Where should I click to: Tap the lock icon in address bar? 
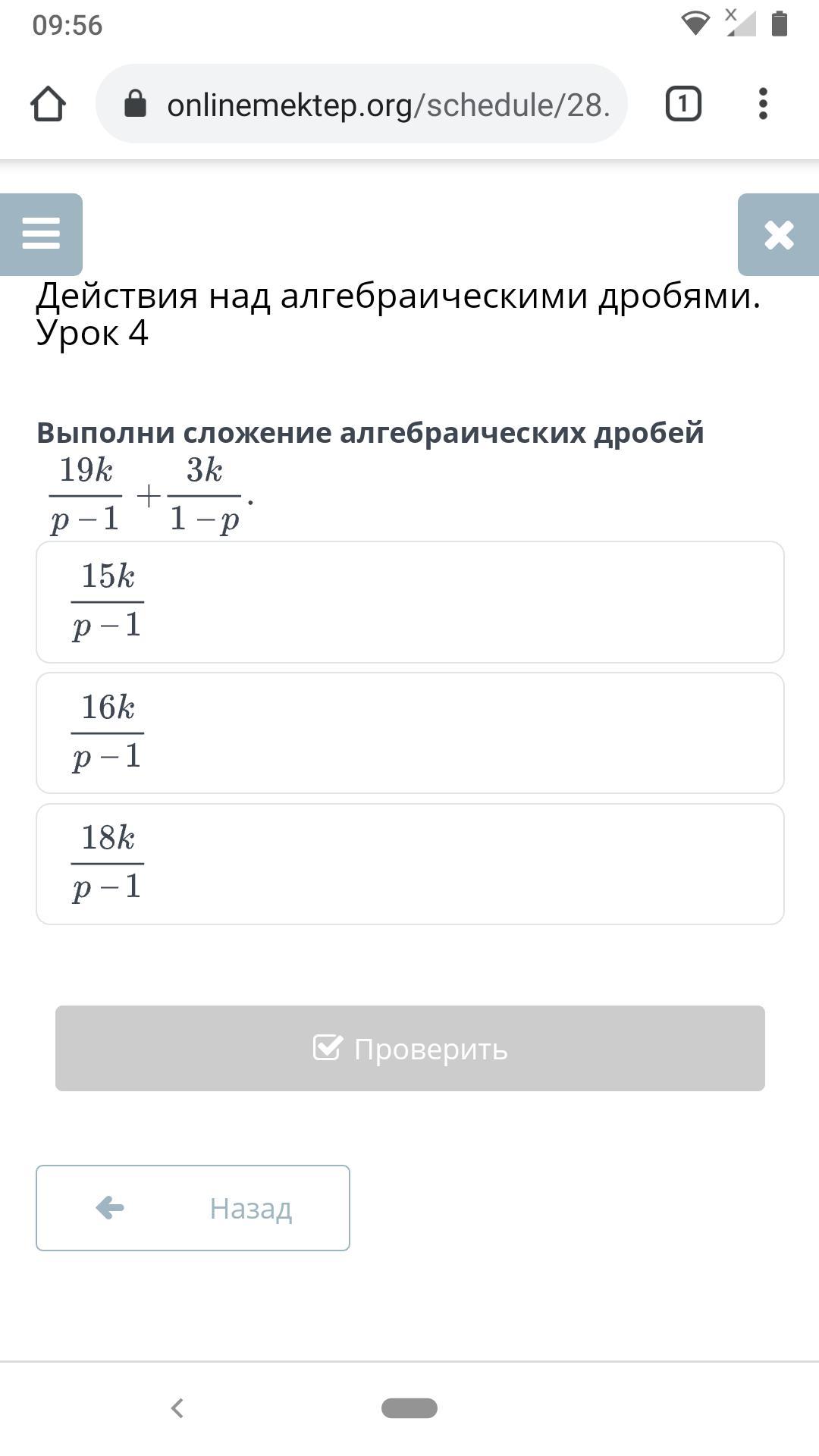pos(135,104)
